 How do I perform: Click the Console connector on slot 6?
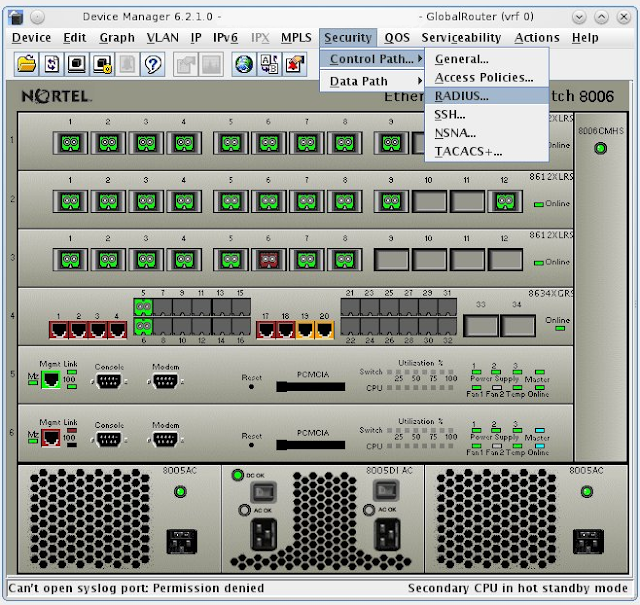(x=109, y=440)
